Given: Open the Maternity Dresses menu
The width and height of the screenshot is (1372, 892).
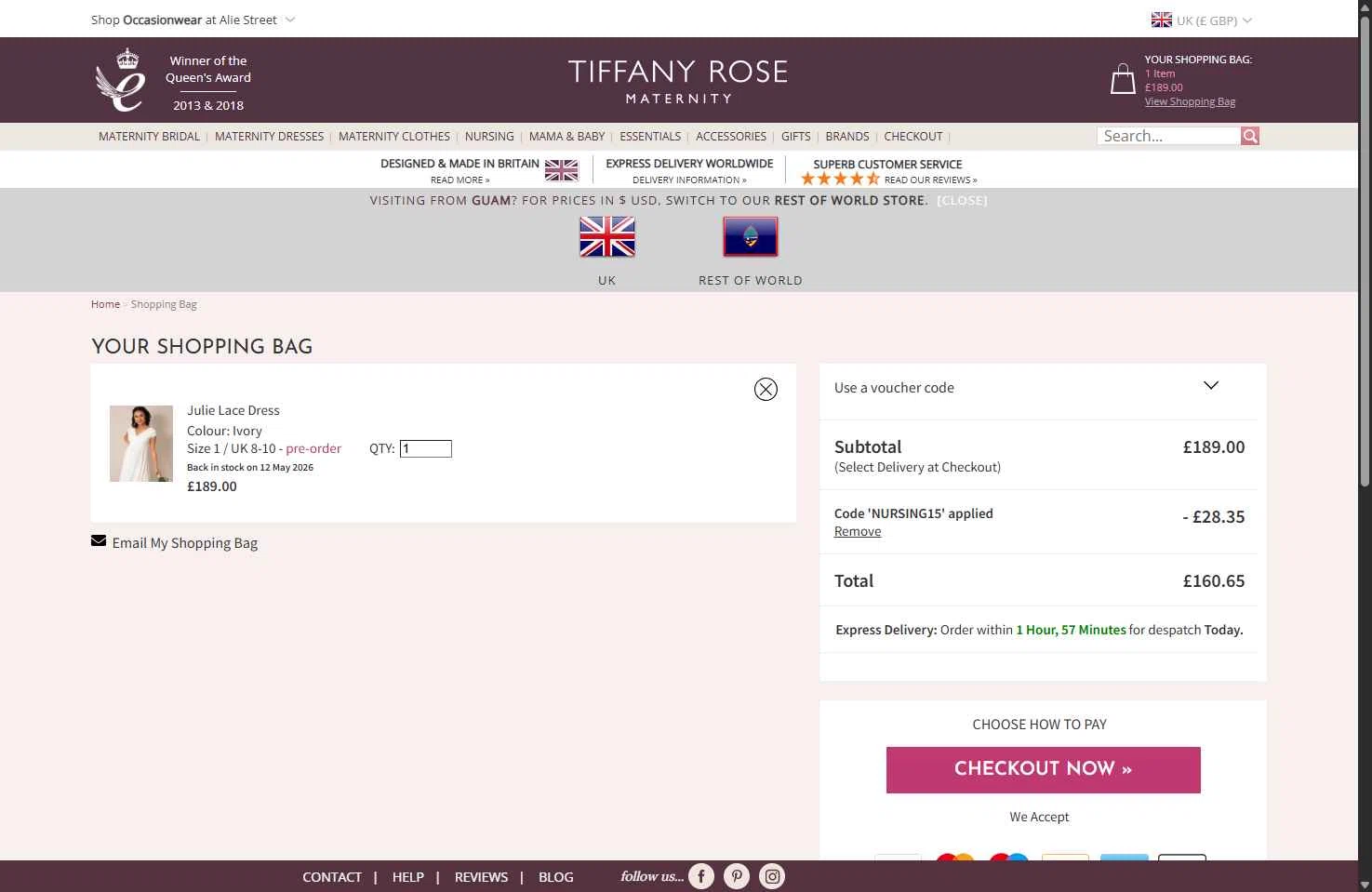Looking at the screenshot, I should coord(269,136).
